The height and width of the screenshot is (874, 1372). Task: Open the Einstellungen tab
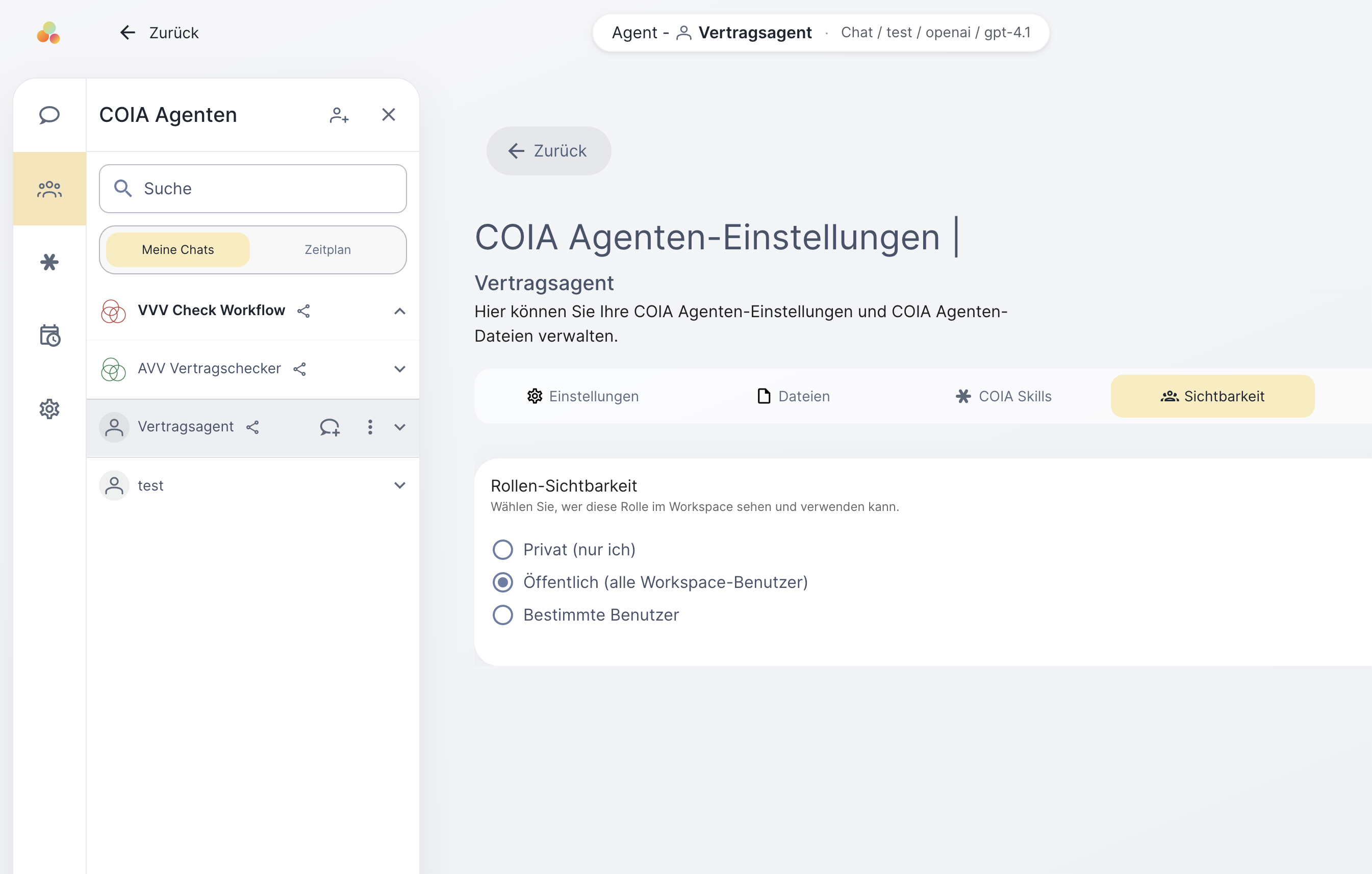582,397
